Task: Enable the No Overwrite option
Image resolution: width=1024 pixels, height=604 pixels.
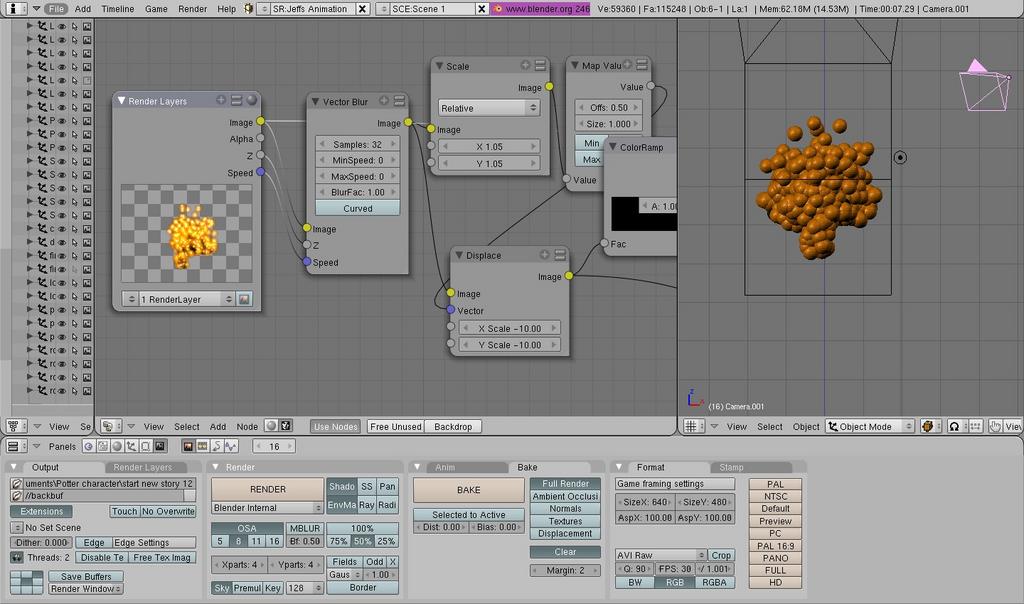Action: coord(168,511)
